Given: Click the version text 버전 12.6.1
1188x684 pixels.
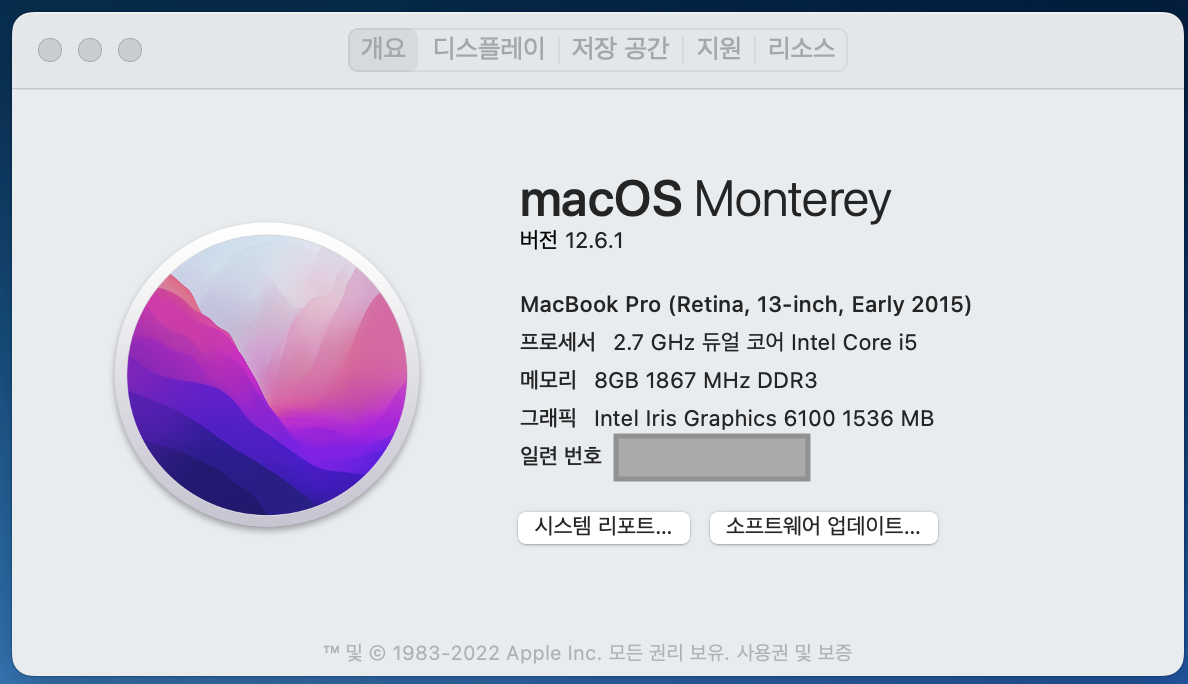Looking at the screenshot, I should [x=571, y=241].
